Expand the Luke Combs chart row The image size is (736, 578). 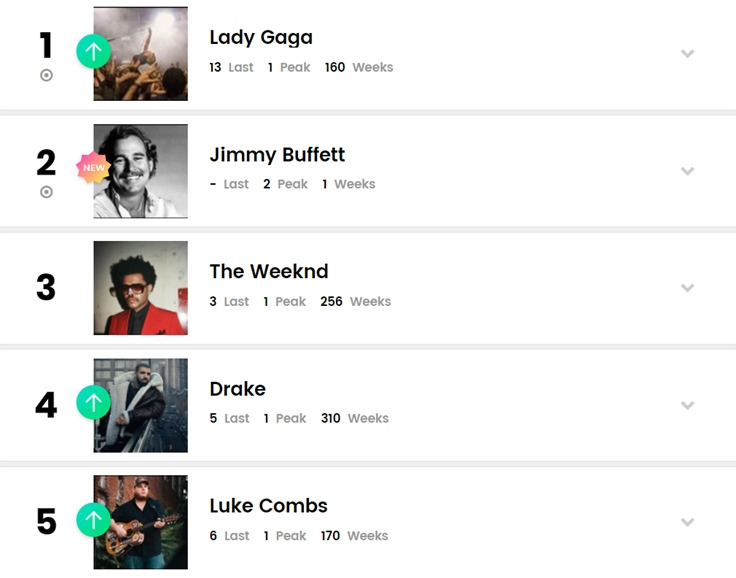(x=687, y=522)
